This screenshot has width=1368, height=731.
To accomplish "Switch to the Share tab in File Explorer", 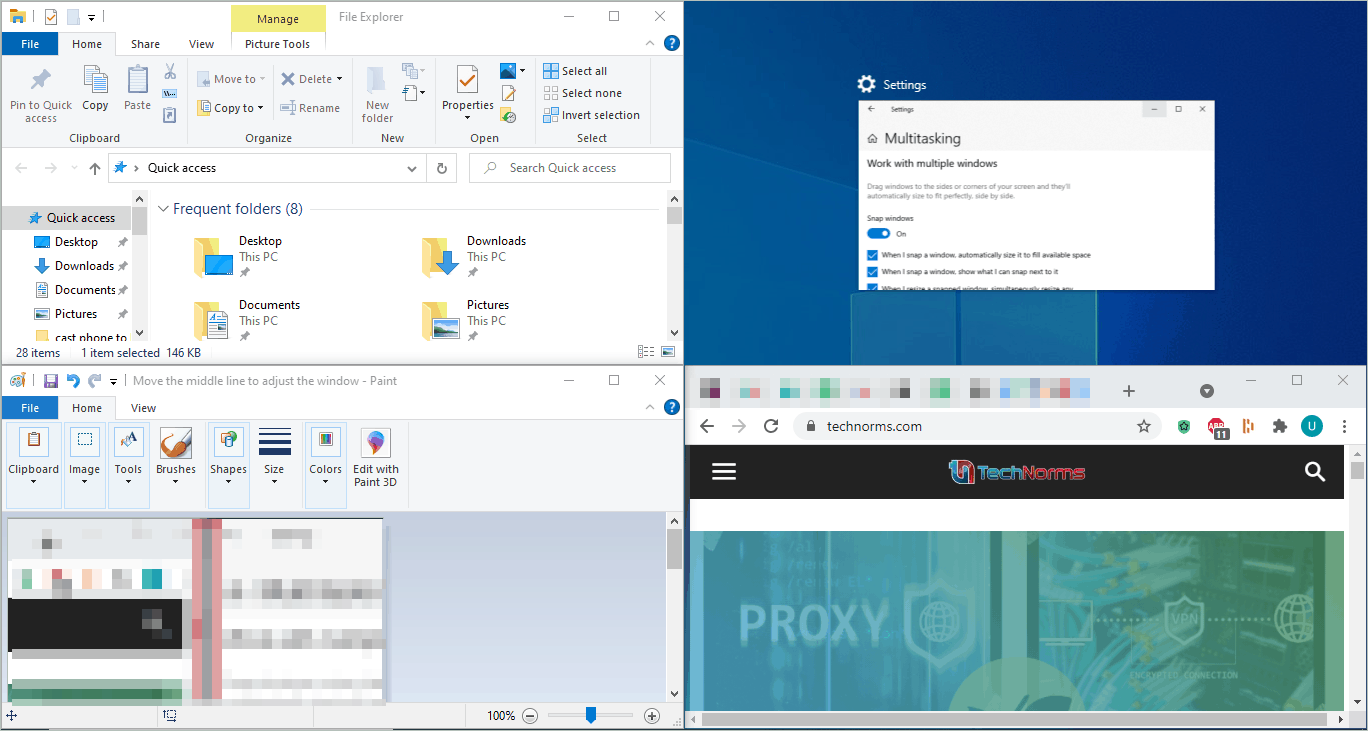I will (x=144, y=44).
